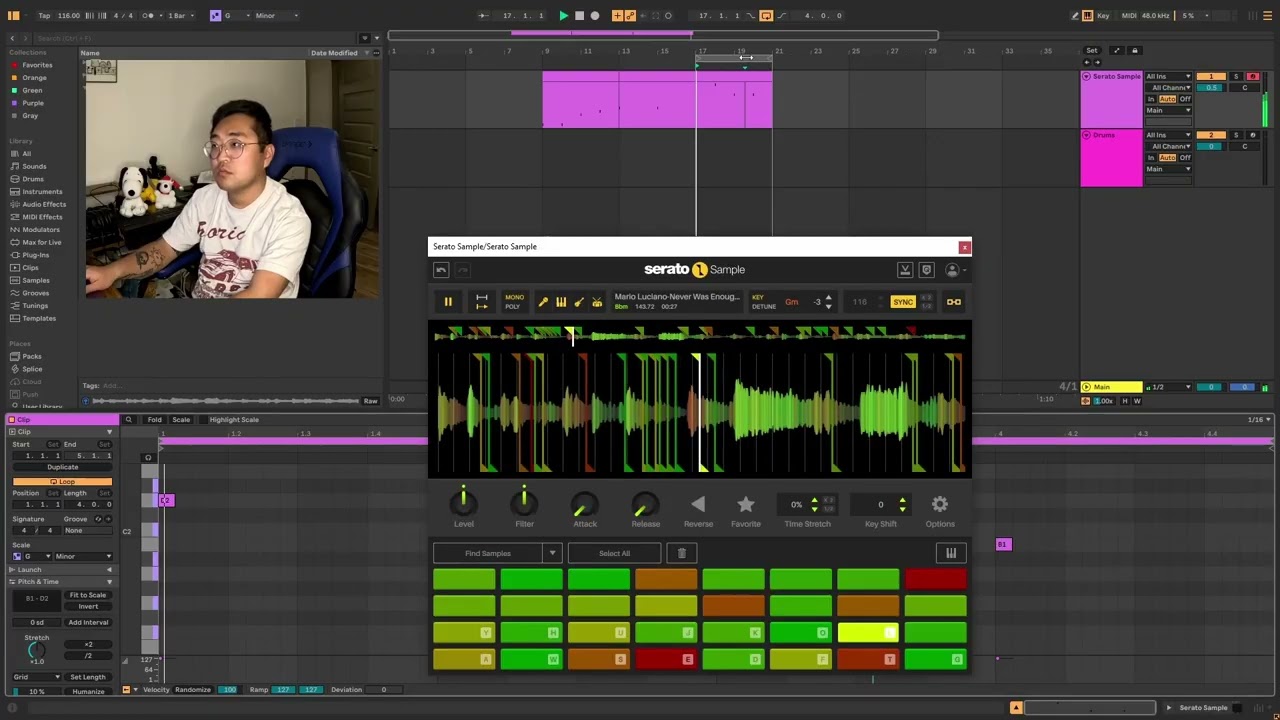Open the Serato Sample track Main output dropdown
1280x720 pixels.
1169,110
